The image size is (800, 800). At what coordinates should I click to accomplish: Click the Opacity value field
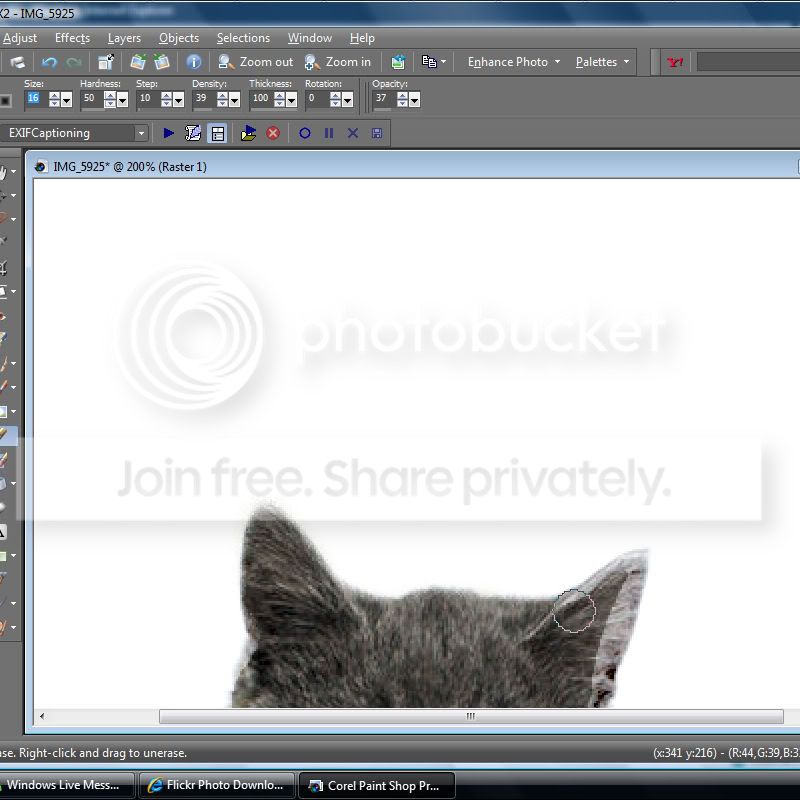point(381,99)
